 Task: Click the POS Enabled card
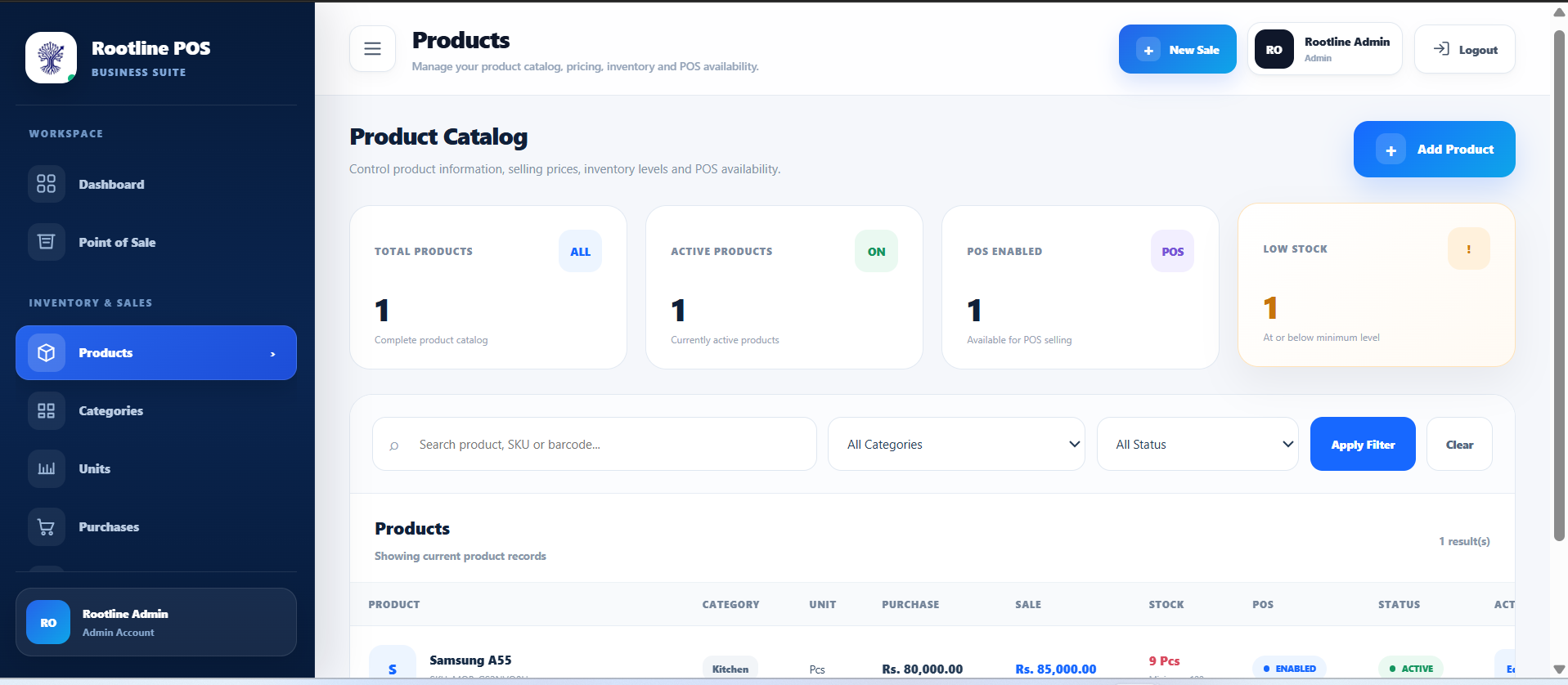[1081, 287]
